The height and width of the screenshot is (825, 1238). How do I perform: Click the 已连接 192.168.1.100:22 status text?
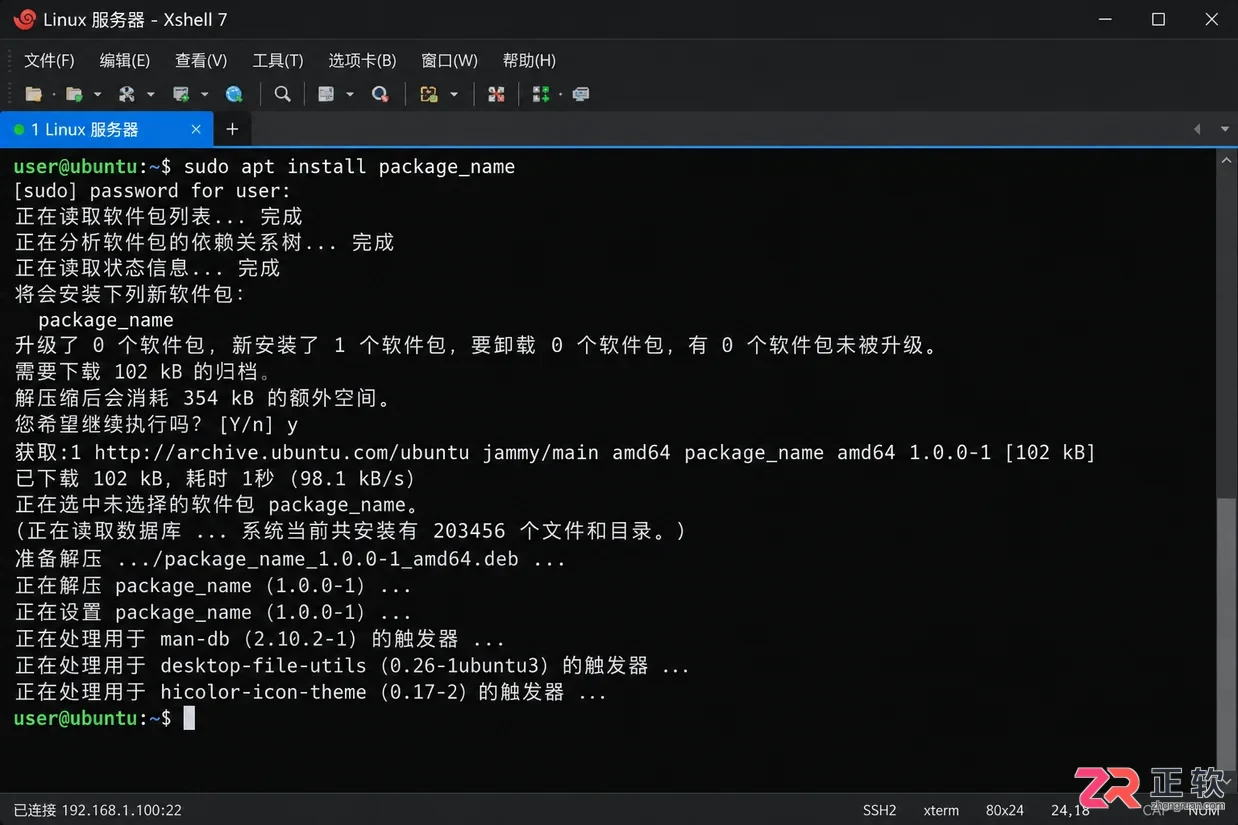click(x=98, y=810)
